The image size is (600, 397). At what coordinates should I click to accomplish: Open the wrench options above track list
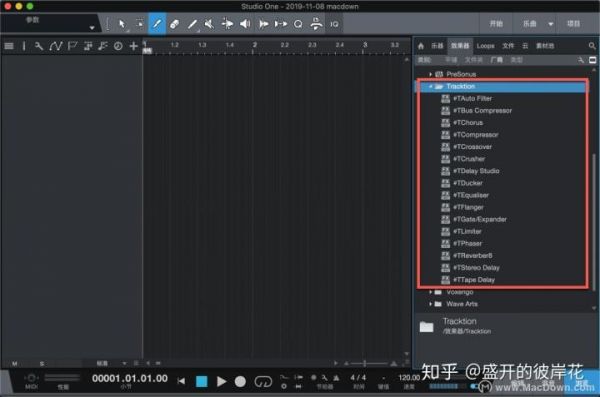(39, 46)
